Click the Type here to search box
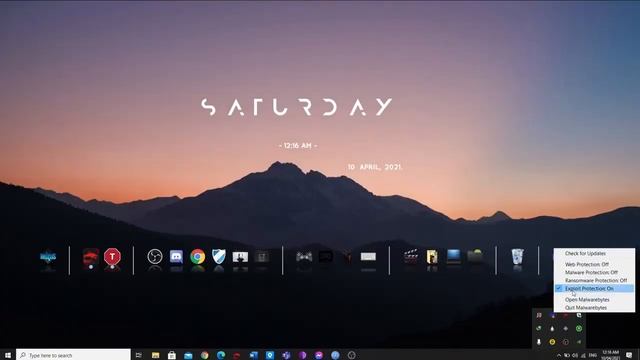This screenshot has width=640, height=360. click(73, 355)
